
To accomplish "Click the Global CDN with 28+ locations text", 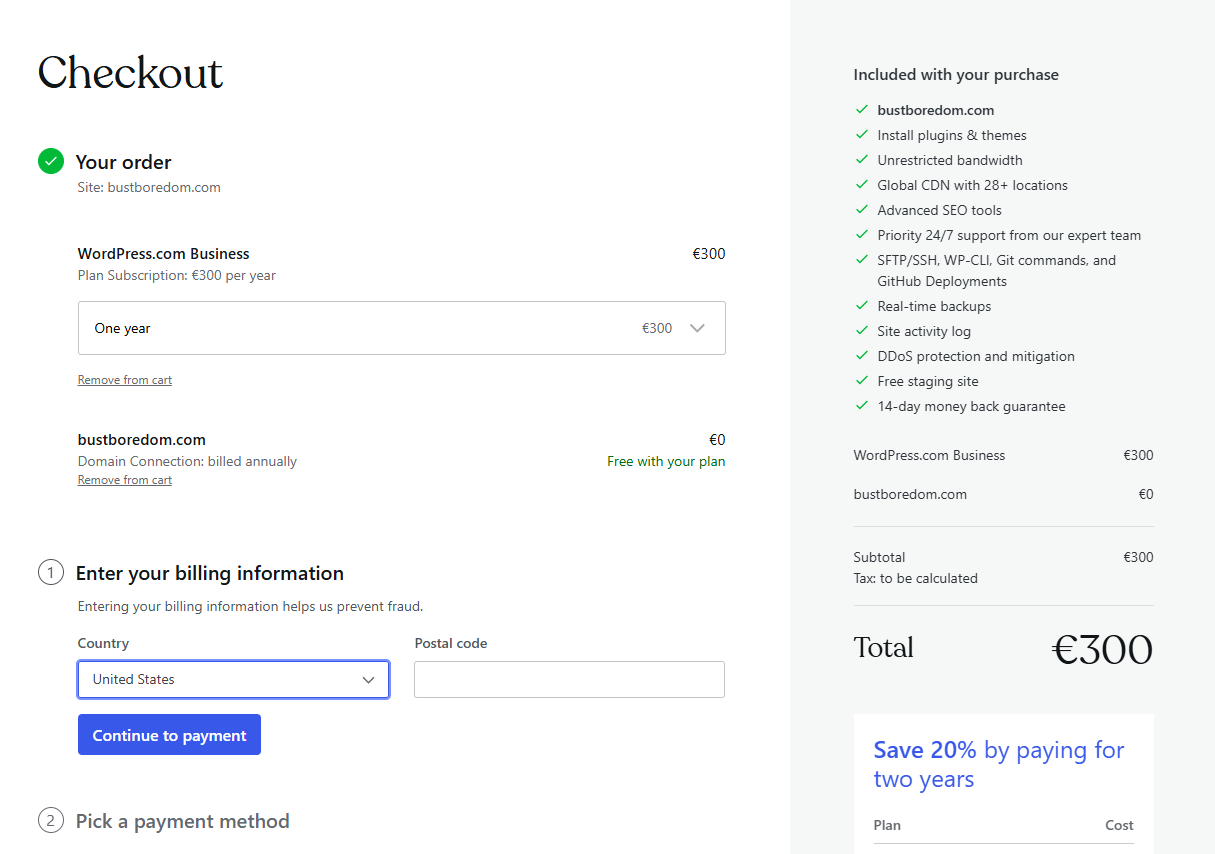I will (973, 185).
